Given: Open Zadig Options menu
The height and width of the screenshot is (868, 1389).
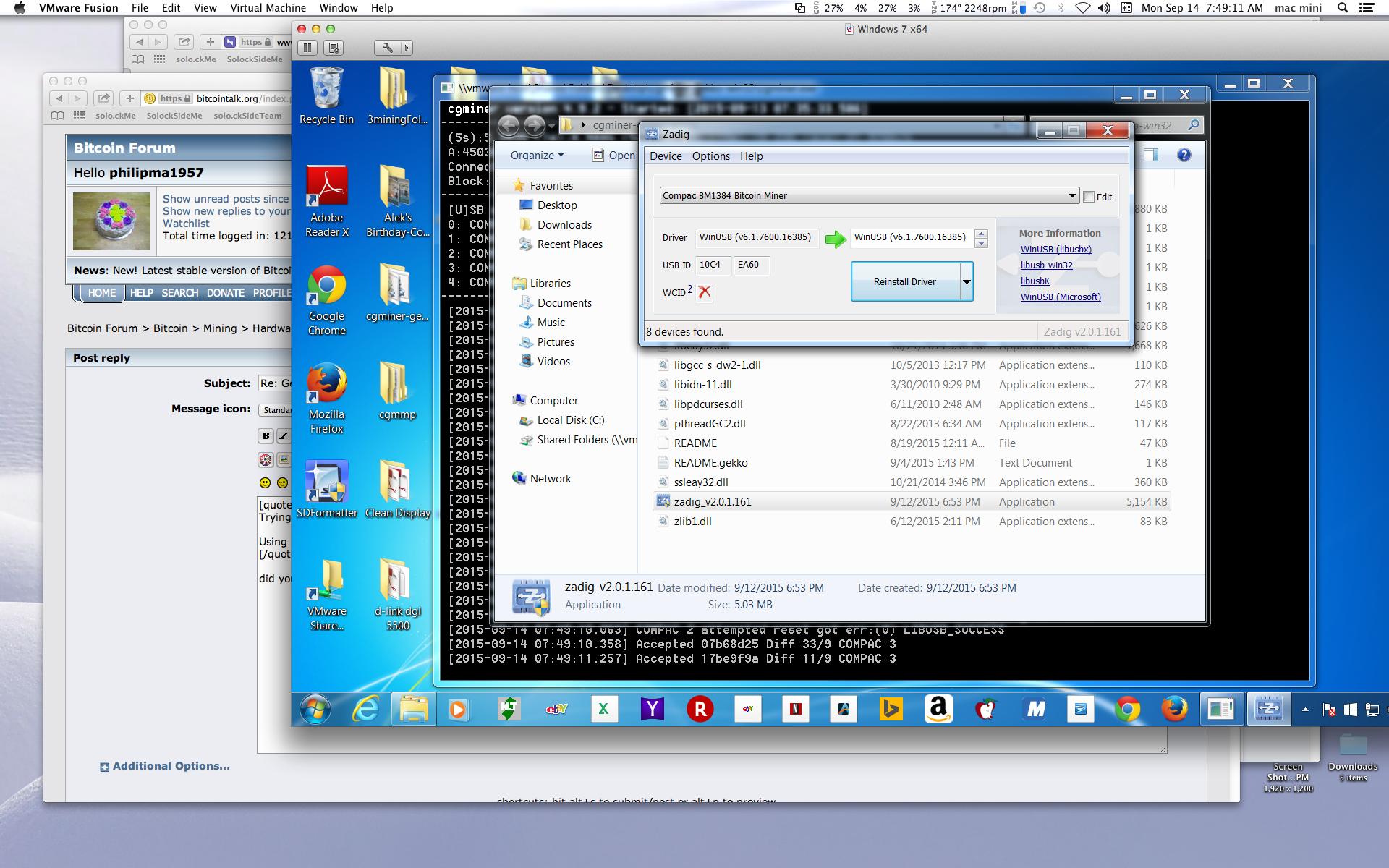Looking at the screenshot, I should coord(710,156).
